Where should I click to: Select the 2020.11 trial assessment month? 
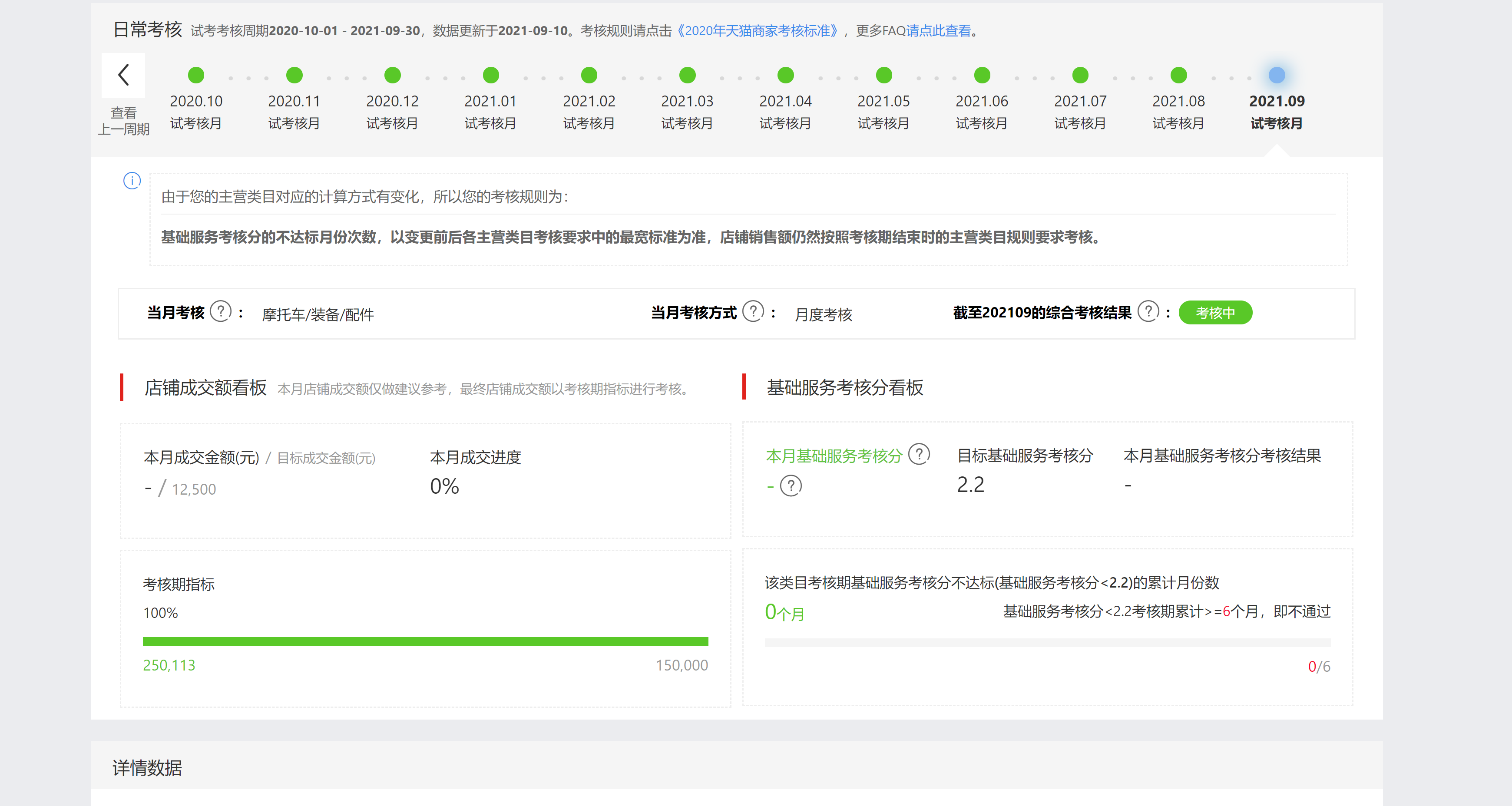[294, 99]
